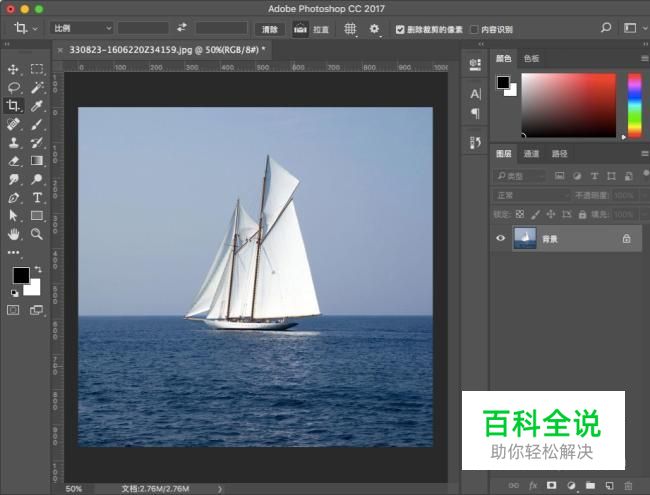Enable the 内容识别 checkbox

point(474,30)
